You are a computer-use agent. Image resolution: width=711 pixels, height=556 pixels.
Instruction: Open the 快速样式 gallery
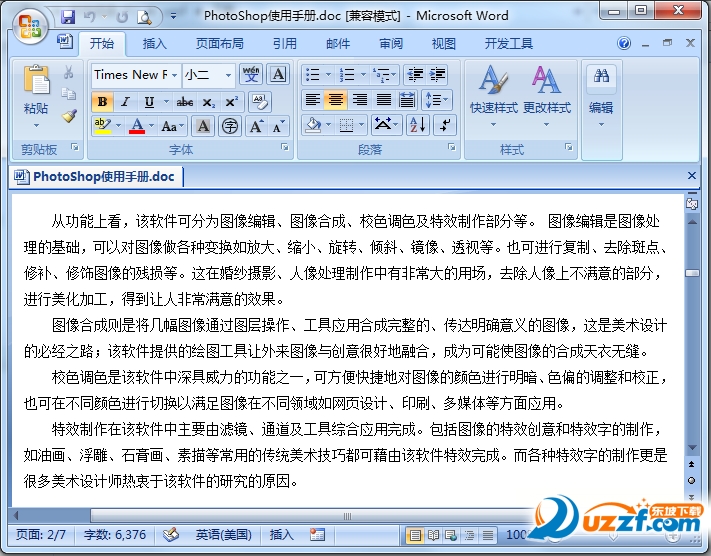[x=493, y=96]
